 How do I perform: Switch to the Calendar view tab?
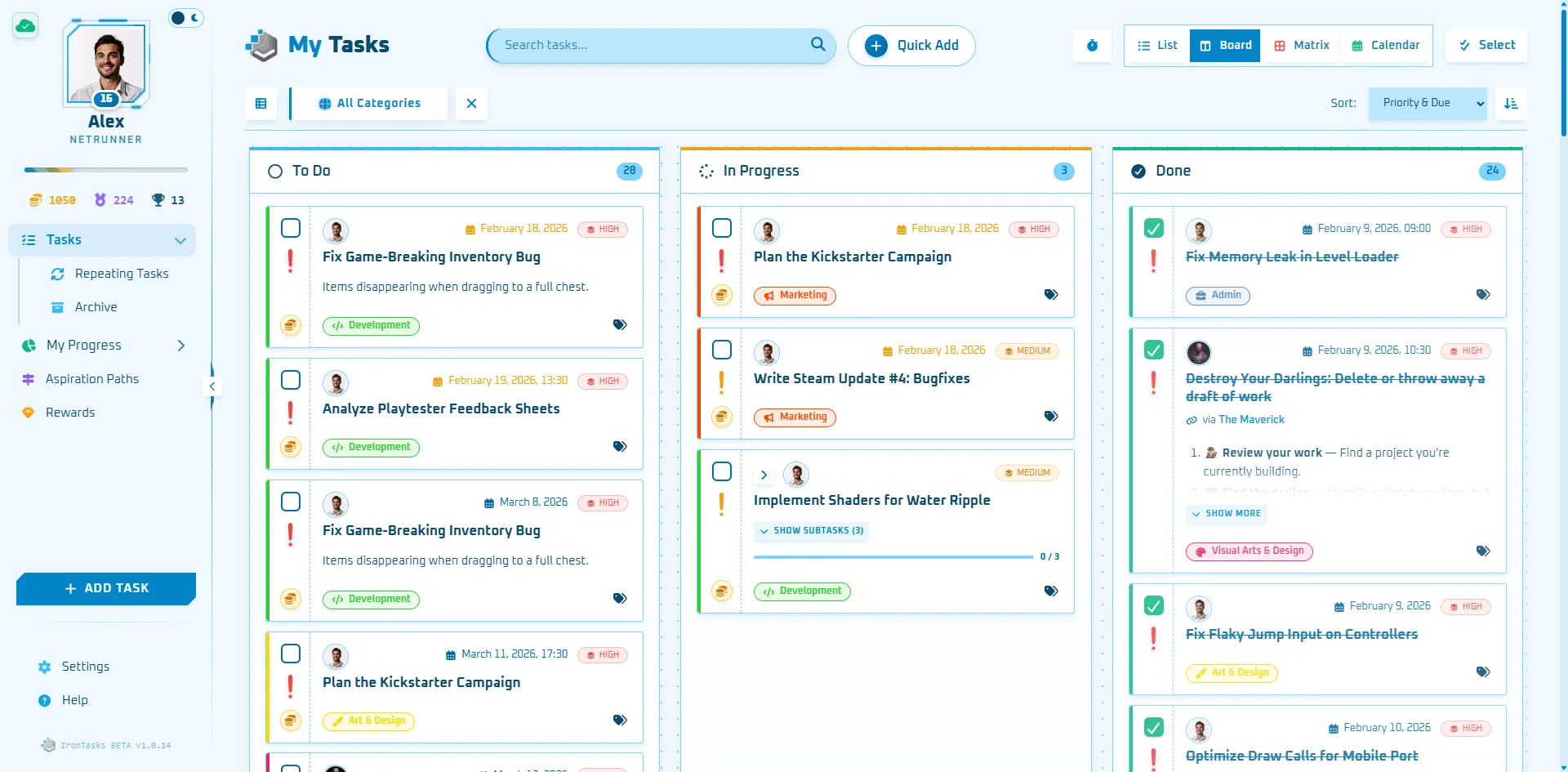click(x=1386, y=46)
